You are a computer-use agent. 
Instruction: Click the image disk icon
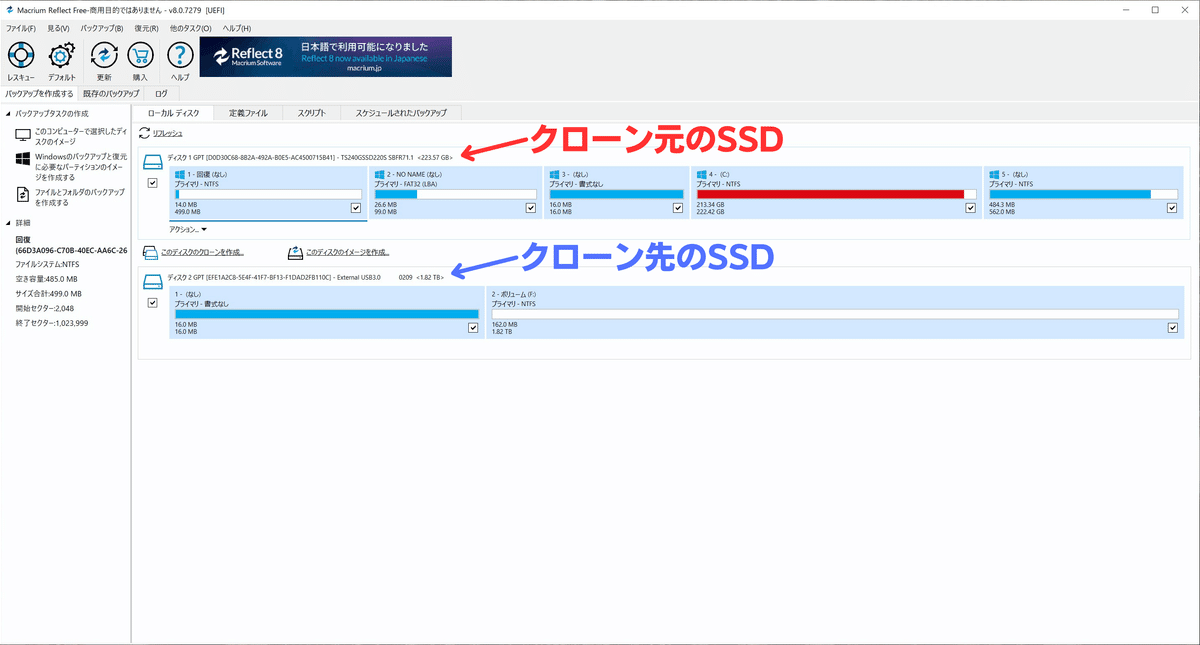click(x=296, y=252)
